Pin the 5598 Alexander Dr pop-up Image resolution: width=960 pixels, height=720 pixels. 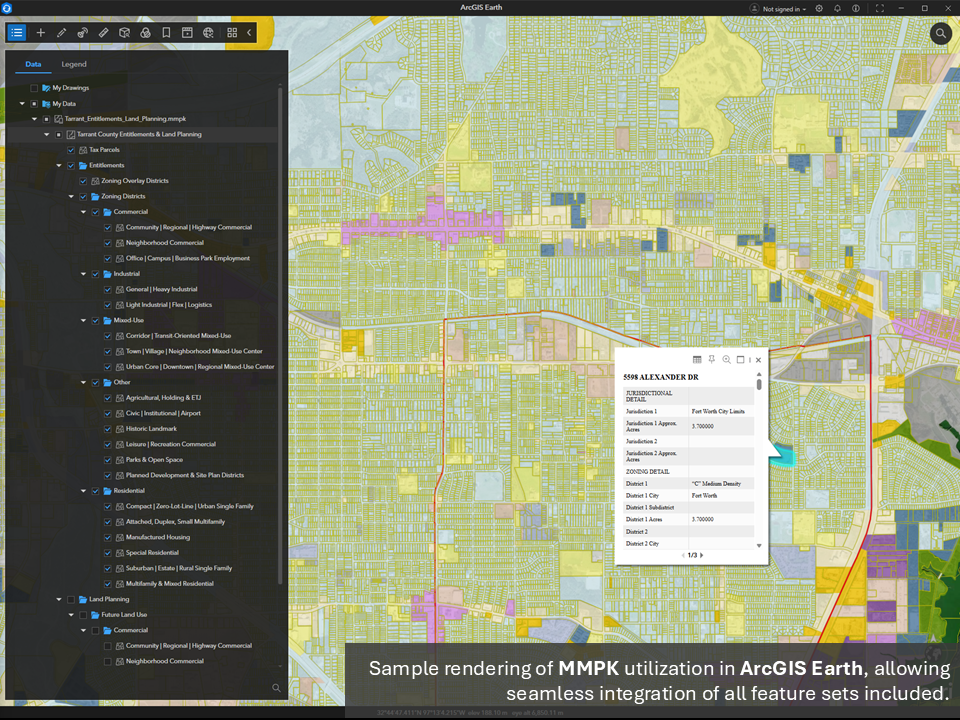click(711, 359)
